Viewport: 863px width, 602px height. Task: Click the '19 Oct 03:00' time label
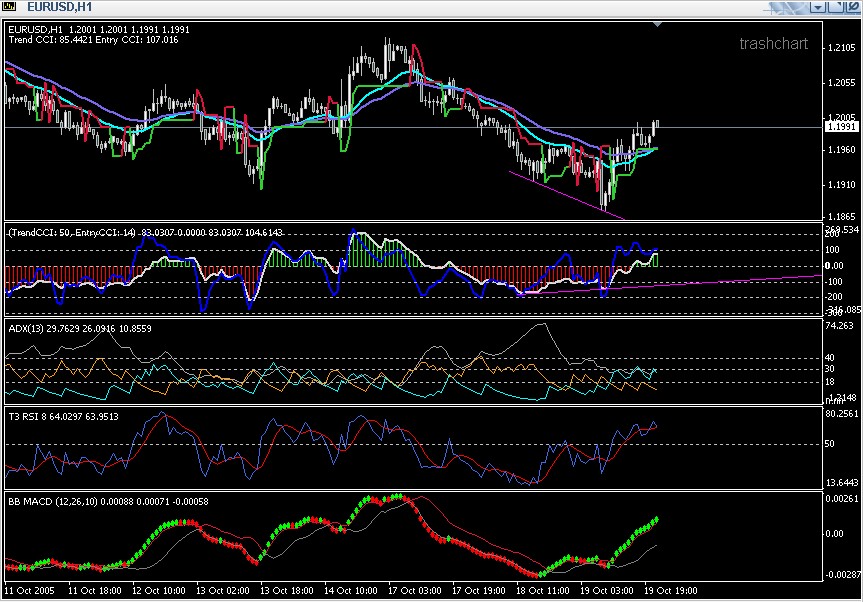(607, 591)
